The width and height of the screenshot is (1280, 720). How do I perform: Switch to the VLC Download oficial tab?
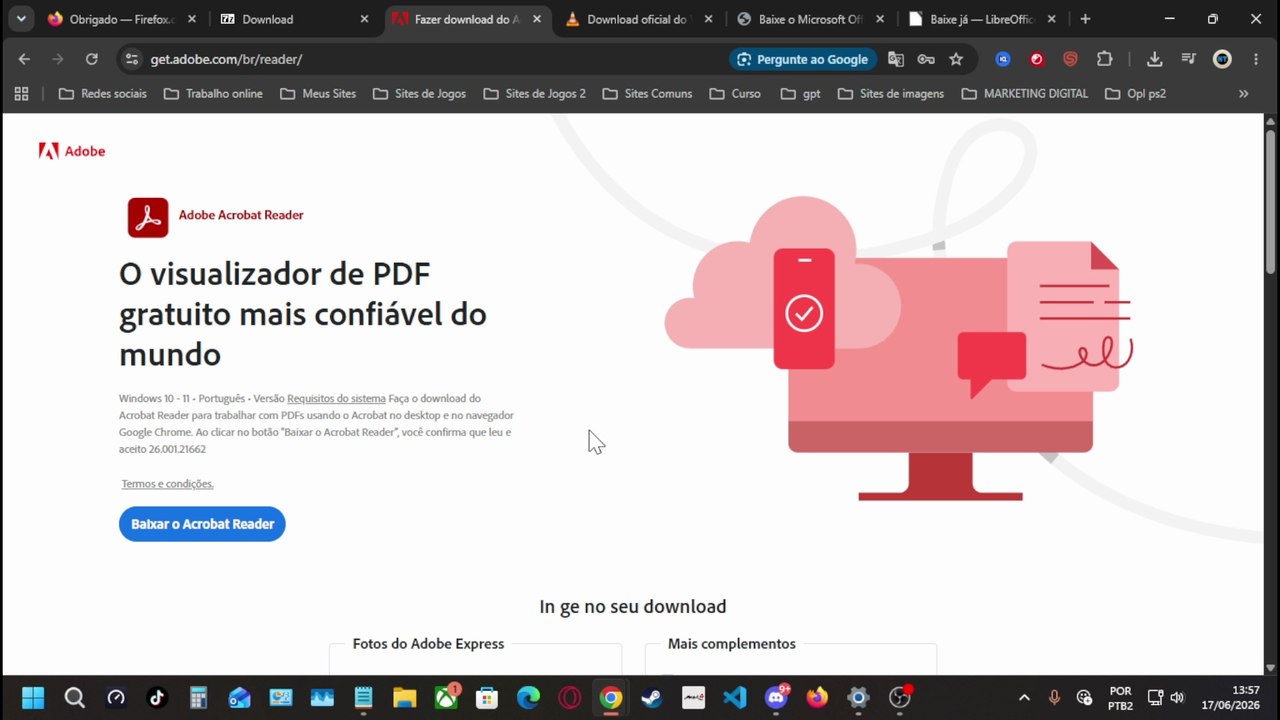640,19
